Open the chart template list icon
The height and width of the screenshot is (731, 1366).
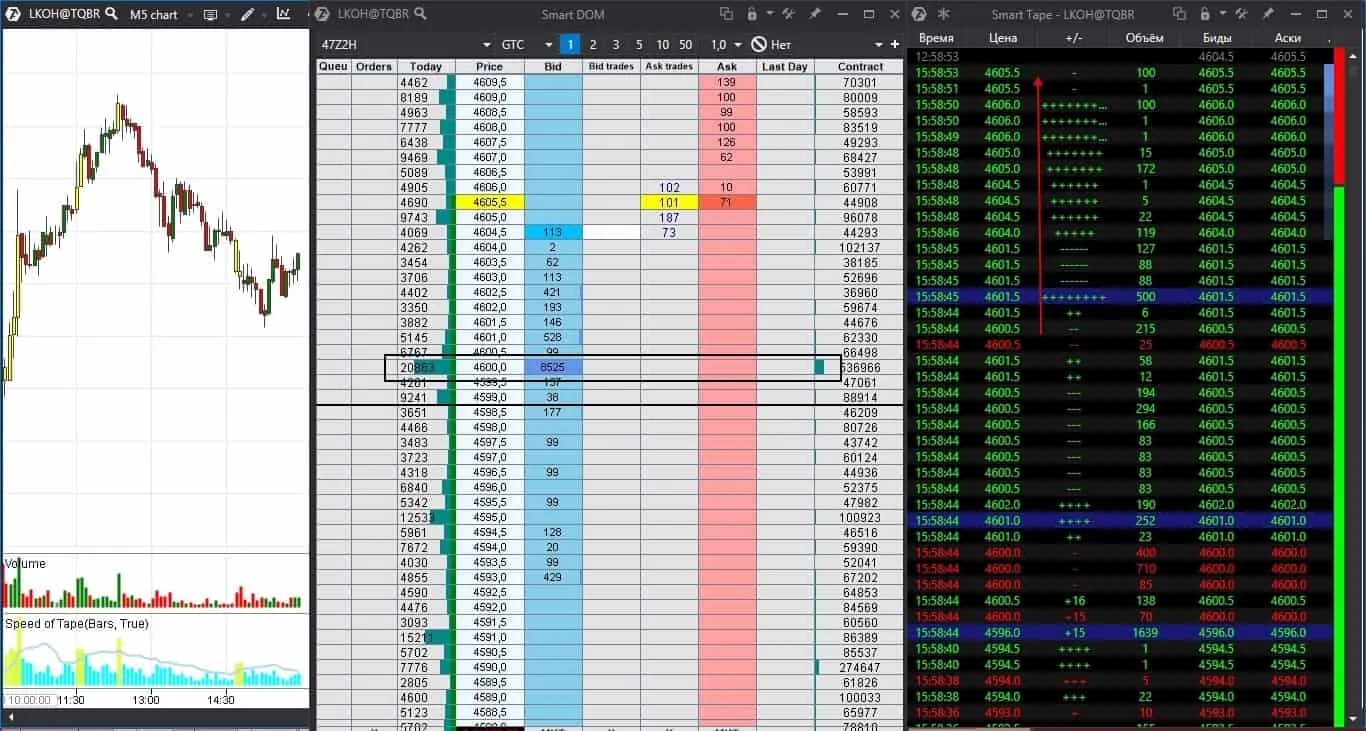(x=210, y=15)
